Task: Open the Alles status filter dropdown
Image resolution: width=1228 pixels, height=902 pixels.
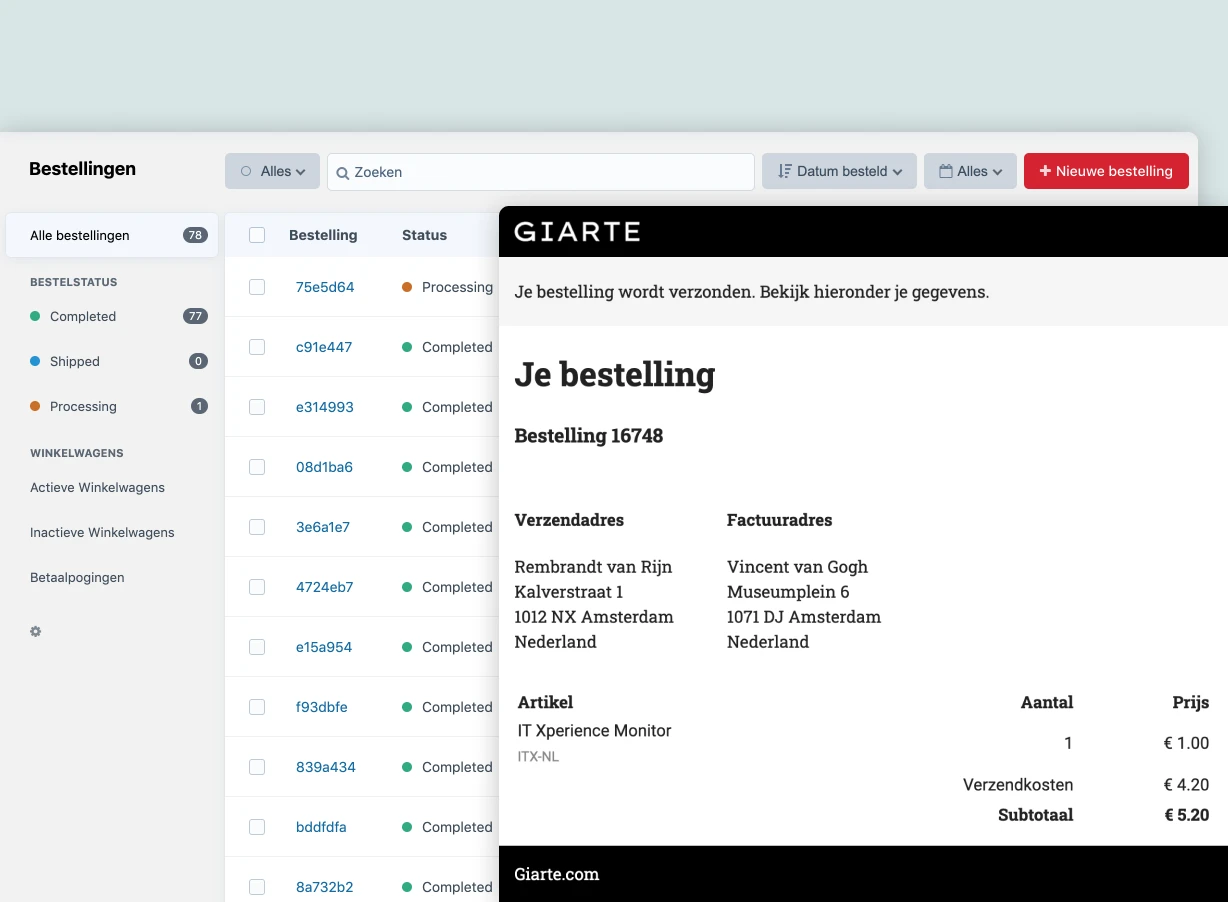Action: pyautogui.click(x=272, y=171)
